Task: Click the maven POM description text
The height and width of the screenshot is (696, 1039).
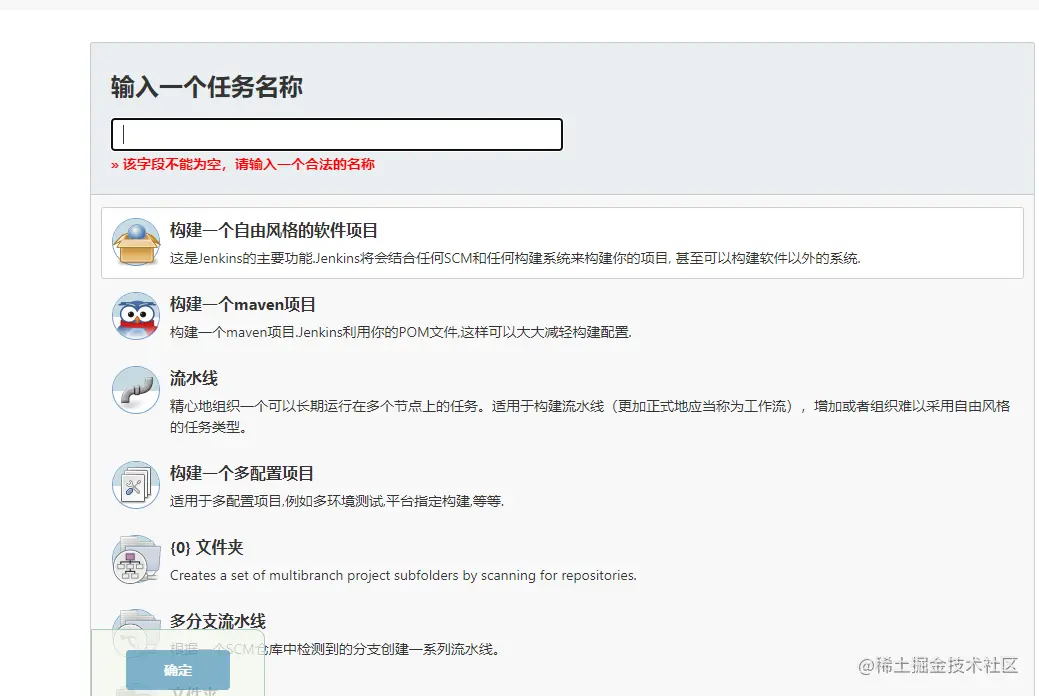Action: [x=401, y=332]
